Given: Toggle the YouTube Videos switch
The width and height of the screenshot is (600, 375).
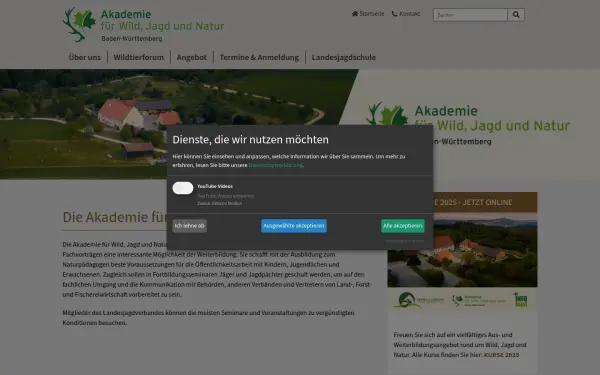Looking at the screenshot, I should click(x=183, y=188).
